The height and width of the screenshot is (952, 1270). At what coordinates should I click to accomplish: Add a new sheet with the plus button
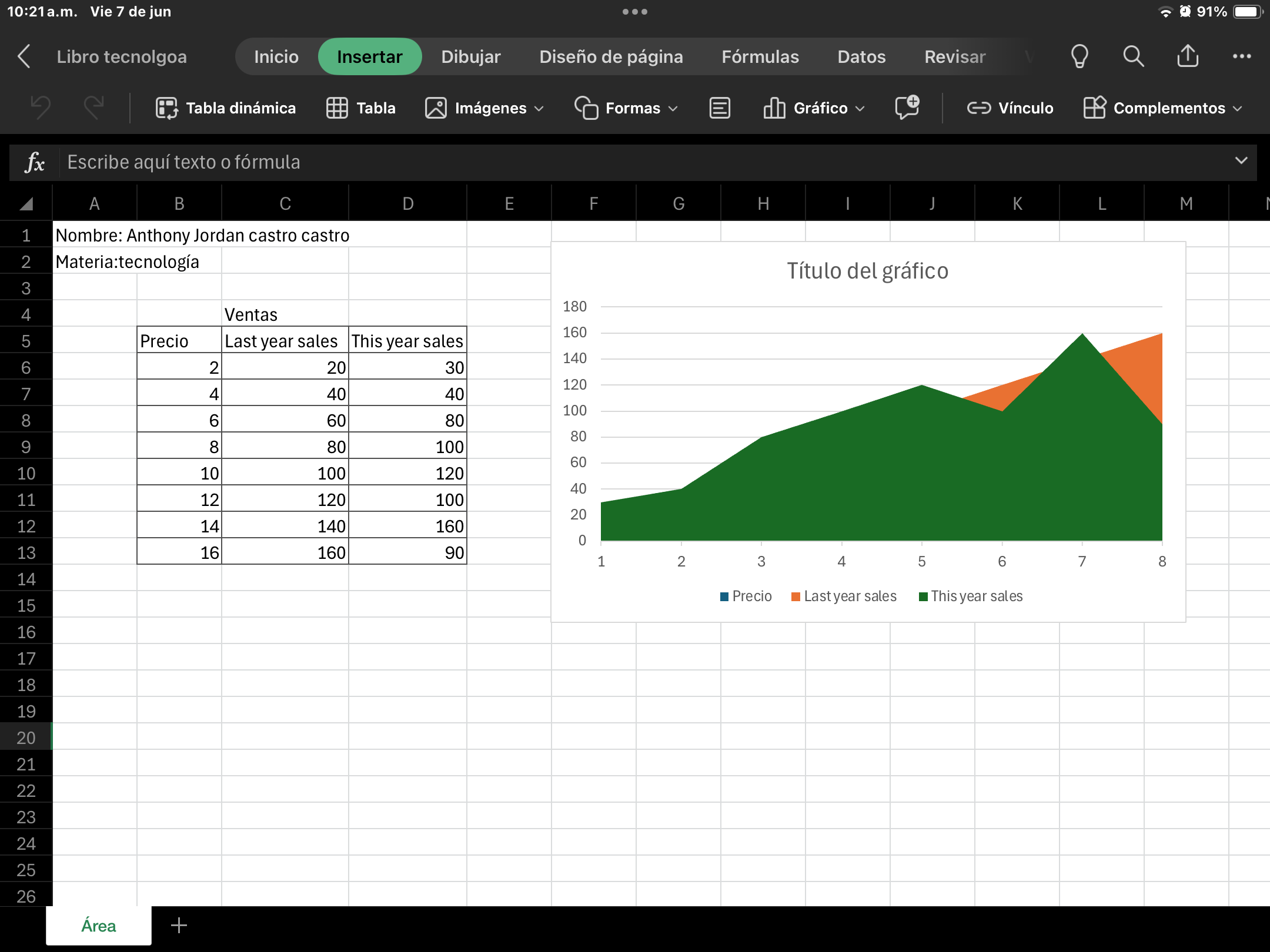pos(179,926)
